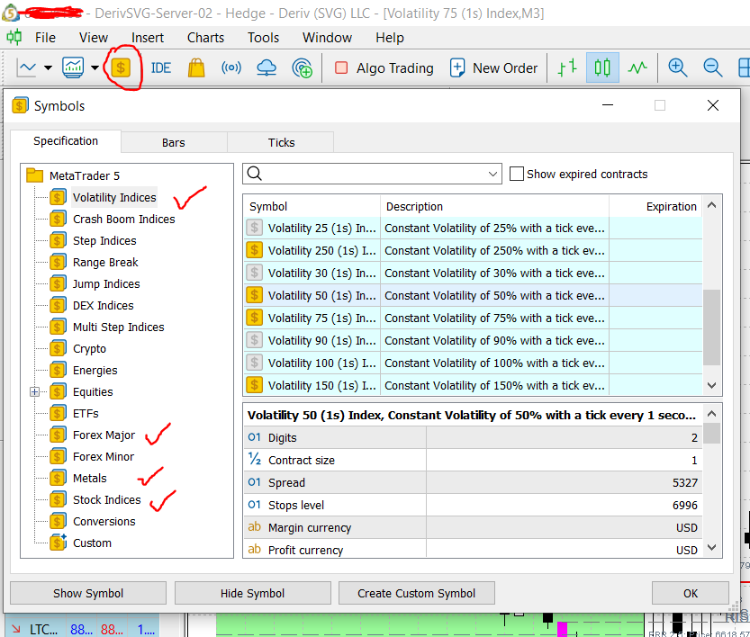The width and height of the screenshot is (750, 637).
Task: Expand the Equities tree node
Action: (35, 392)
